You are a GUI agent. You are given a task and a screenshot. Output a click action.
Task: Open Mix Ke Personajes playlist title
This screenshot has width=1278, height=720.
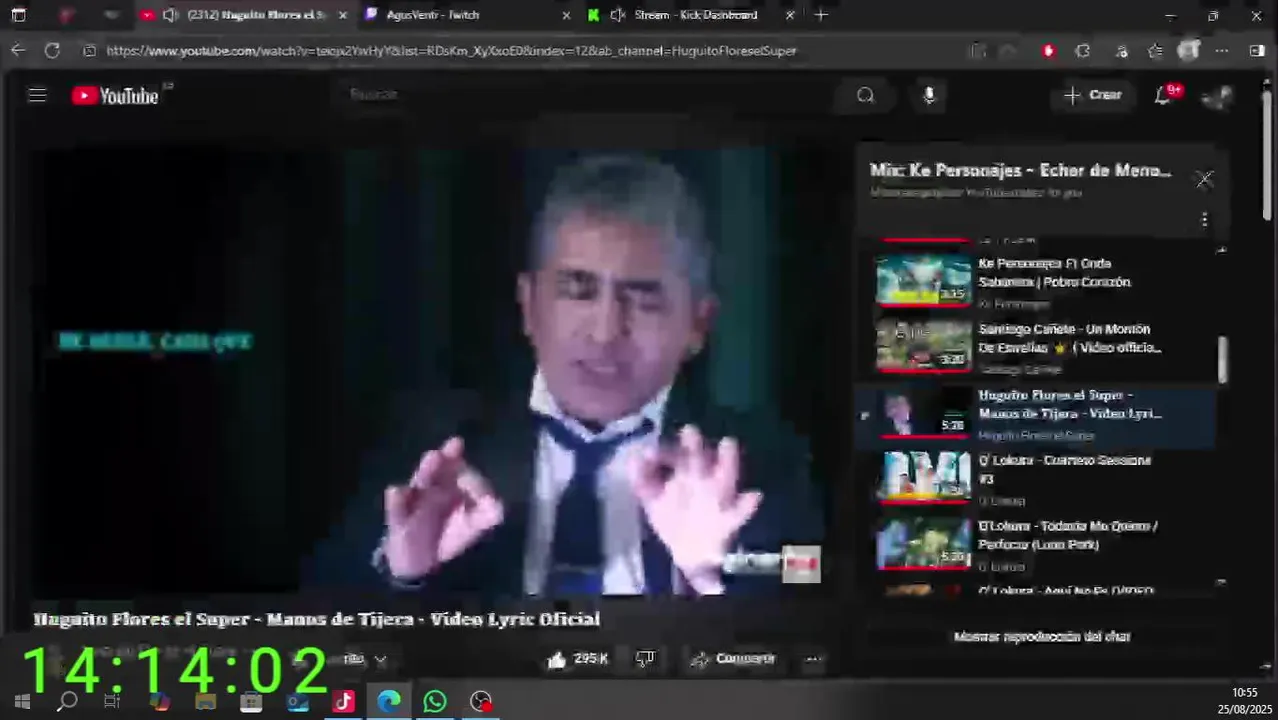[x=1020, y=170]
